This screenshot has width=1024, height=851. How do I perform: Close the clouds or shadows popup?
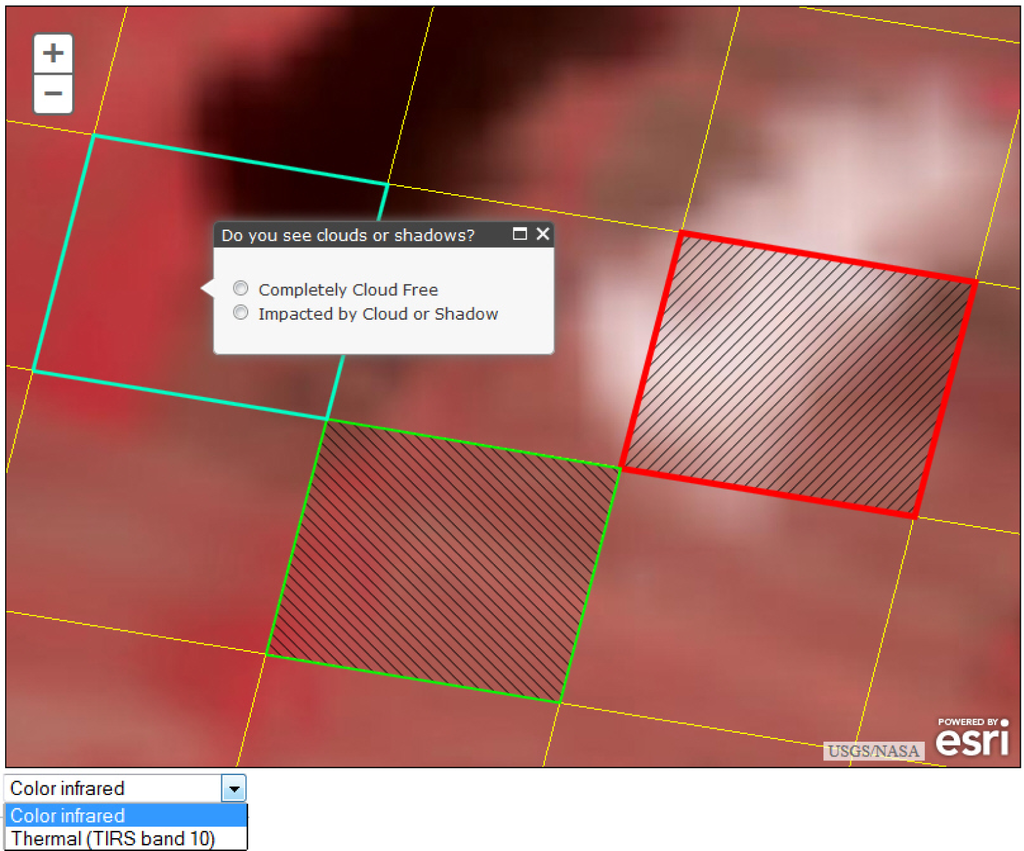coord(542,234)
